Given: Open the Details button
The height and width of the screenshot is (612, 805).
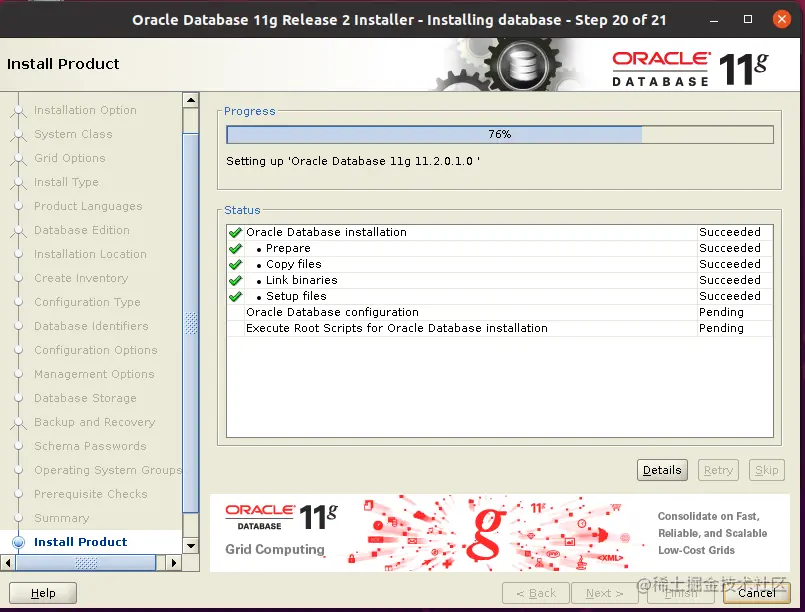Looking at the screenshot, I should 662,470.
